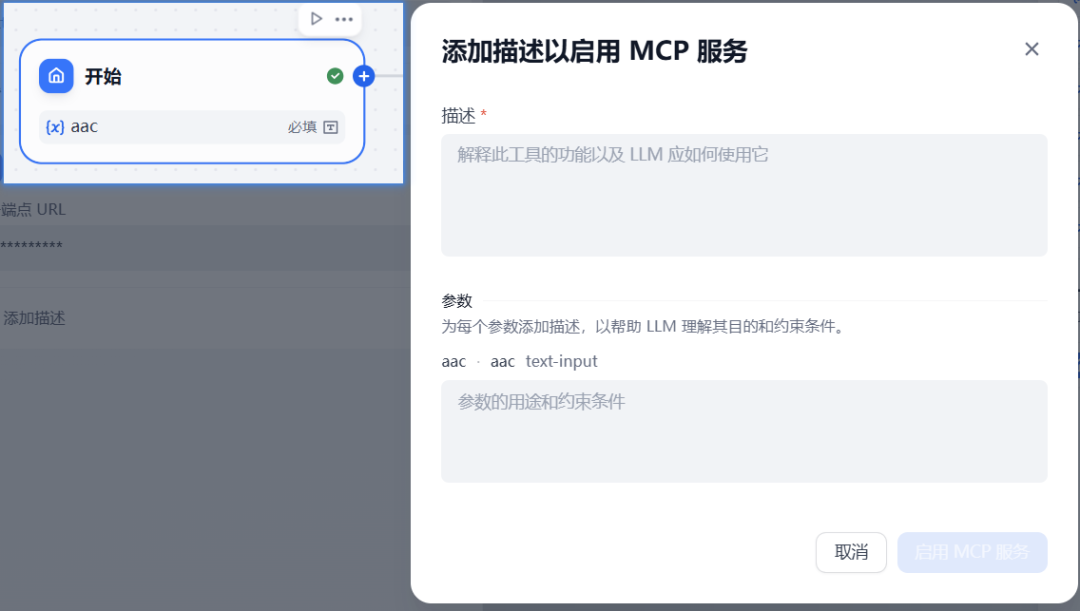Focus the 描述 description text area
This screenshot has height=611, width=1080.
[744, 195]
